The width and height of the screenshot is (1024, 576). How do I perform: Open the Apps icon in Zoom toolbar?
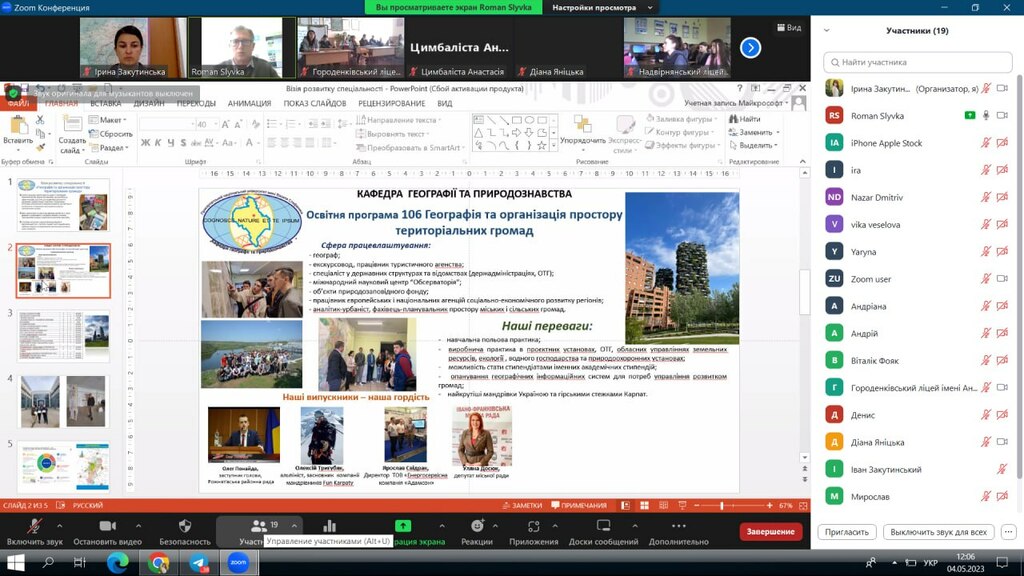(x=534, y=526)
